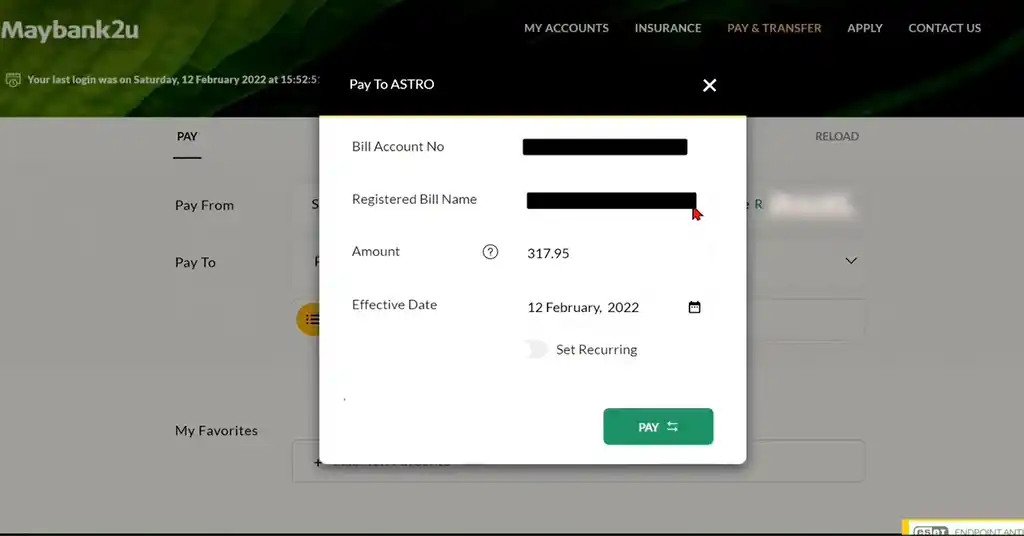
Task: Click the Pay From label
Action: point(204,205)
